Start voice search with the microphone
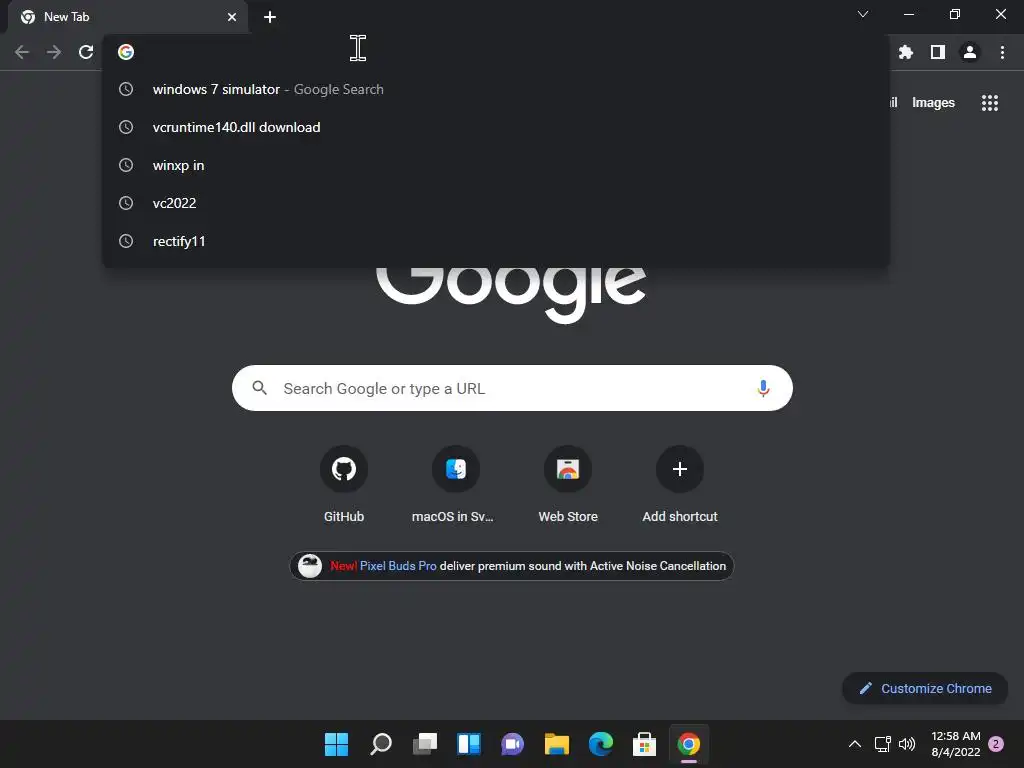This screenshot has height=768, width=1024. [x=763, y=389]
